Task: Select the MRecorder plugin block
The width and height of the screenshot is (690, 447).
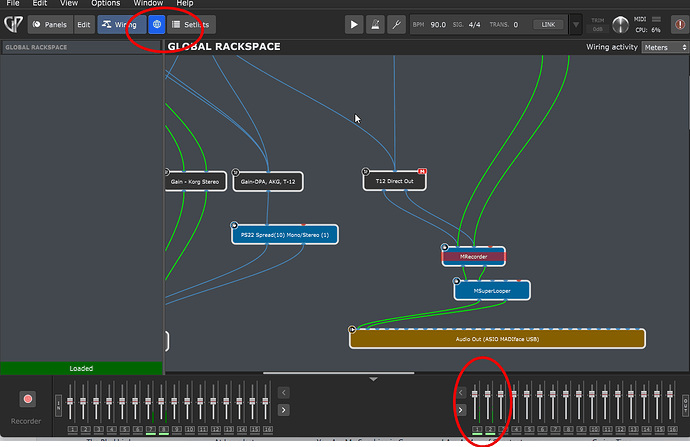Action: [x=473, y=256]
